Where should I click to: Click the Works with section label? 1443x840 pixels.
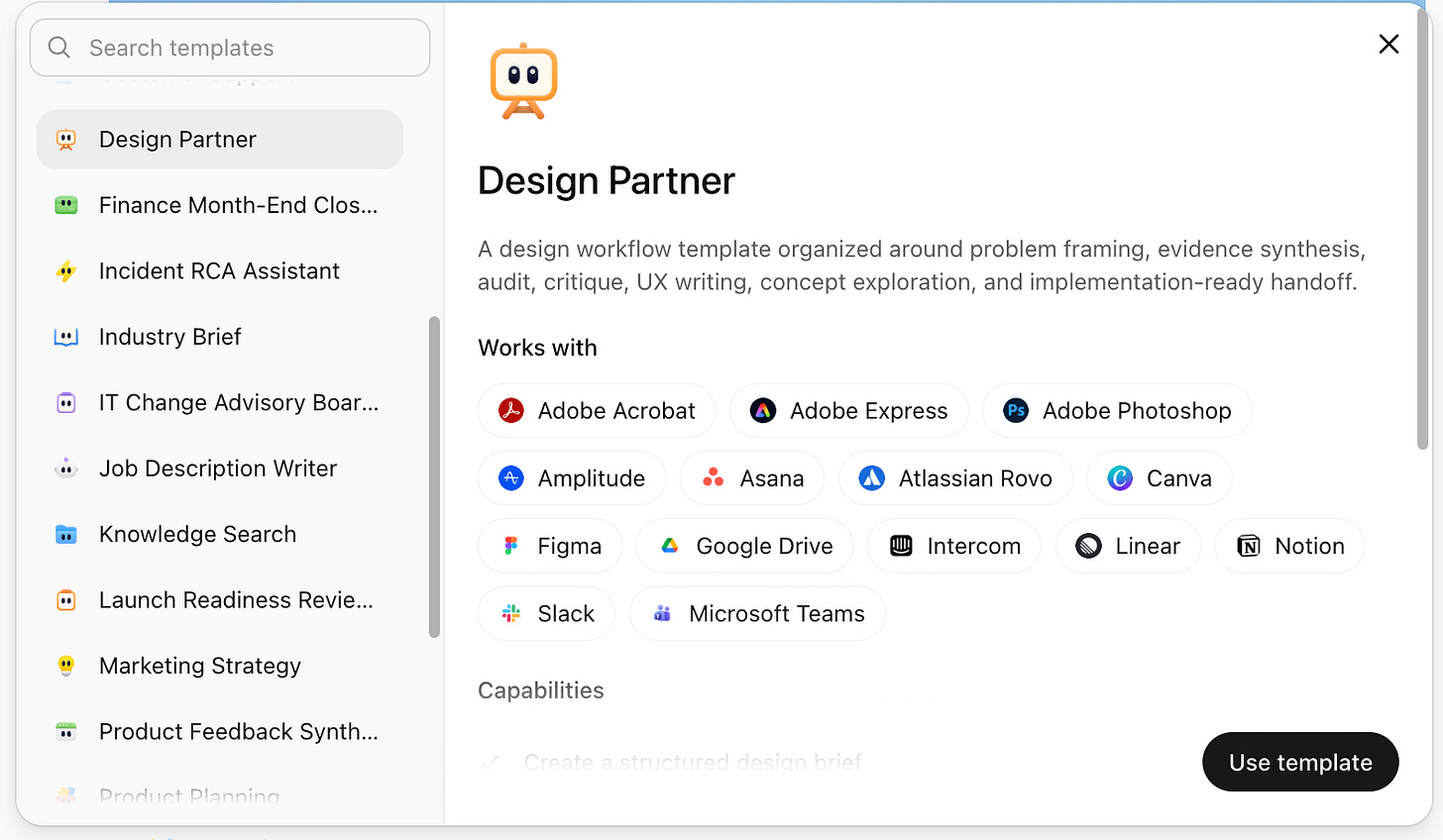pos(538,348)
